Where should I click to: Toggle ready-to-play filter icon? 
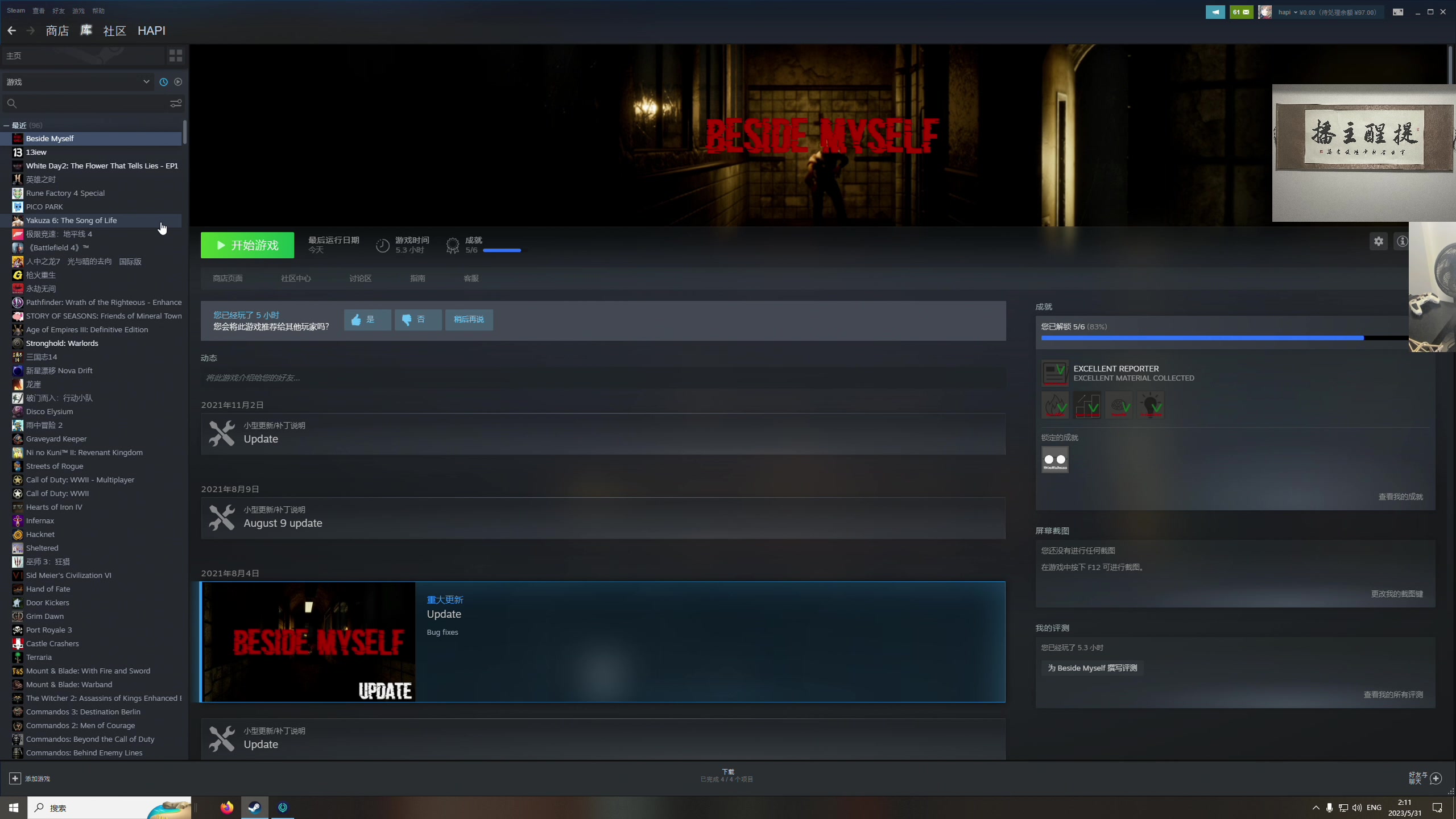click(x=178, y=82)
